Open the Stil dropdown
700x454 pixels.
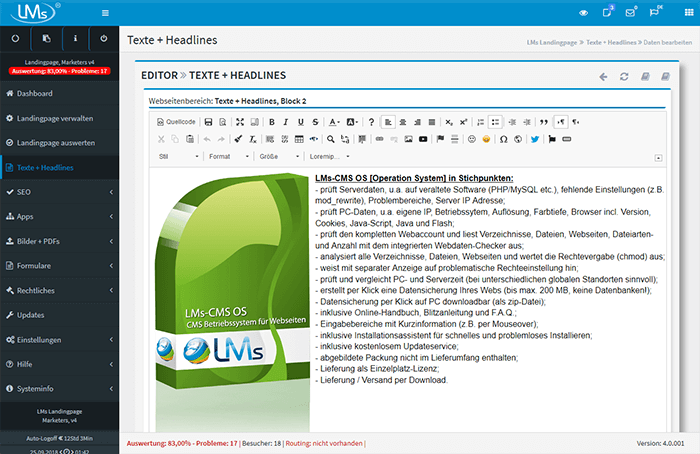coord(178,156)
